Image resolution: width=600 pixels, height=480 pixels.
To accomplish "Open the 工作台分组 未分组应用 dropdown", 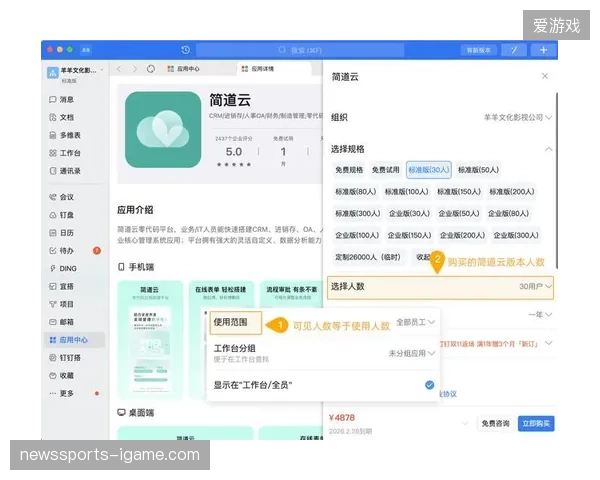I will tap(412, 353).
